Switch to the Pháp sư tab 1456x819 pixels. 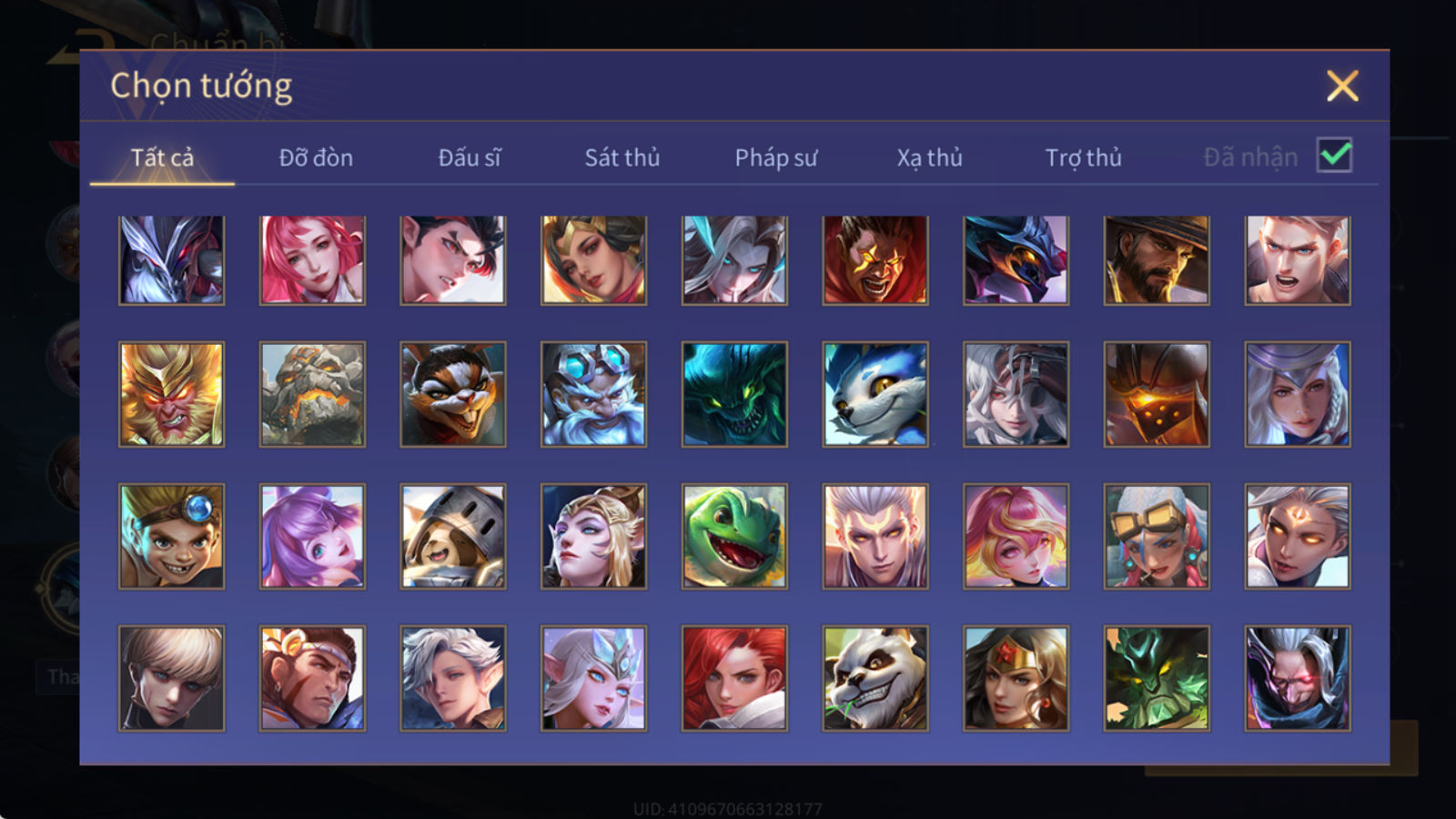point(776,157)
